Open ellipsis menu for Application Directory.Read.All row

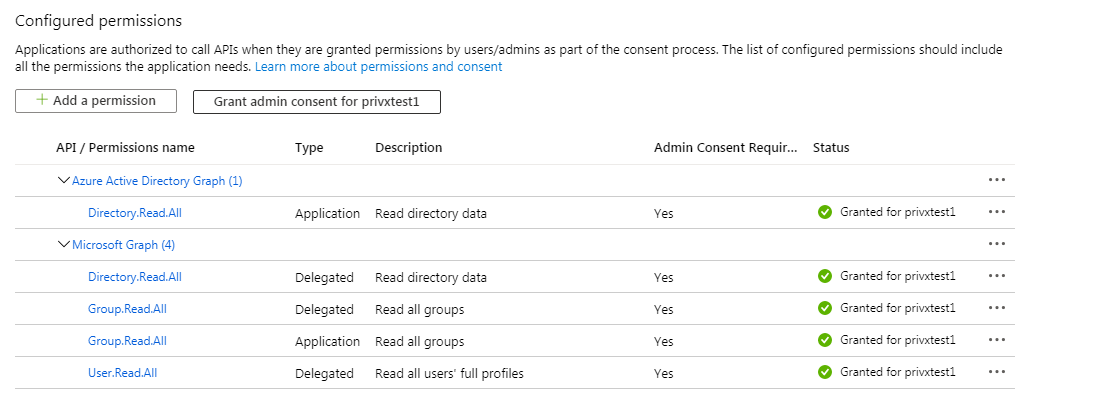tap(995, 212)
